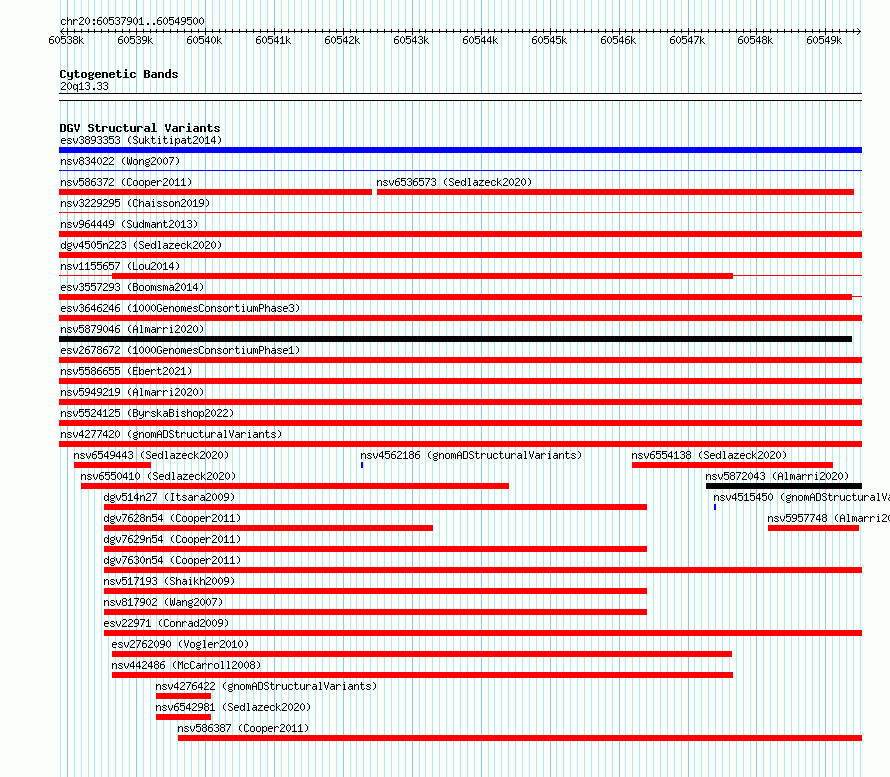This screenshot has width=890, height=777.
Task: Open the nsv834022 (Wong2007) variant
Action: [120, 161]
